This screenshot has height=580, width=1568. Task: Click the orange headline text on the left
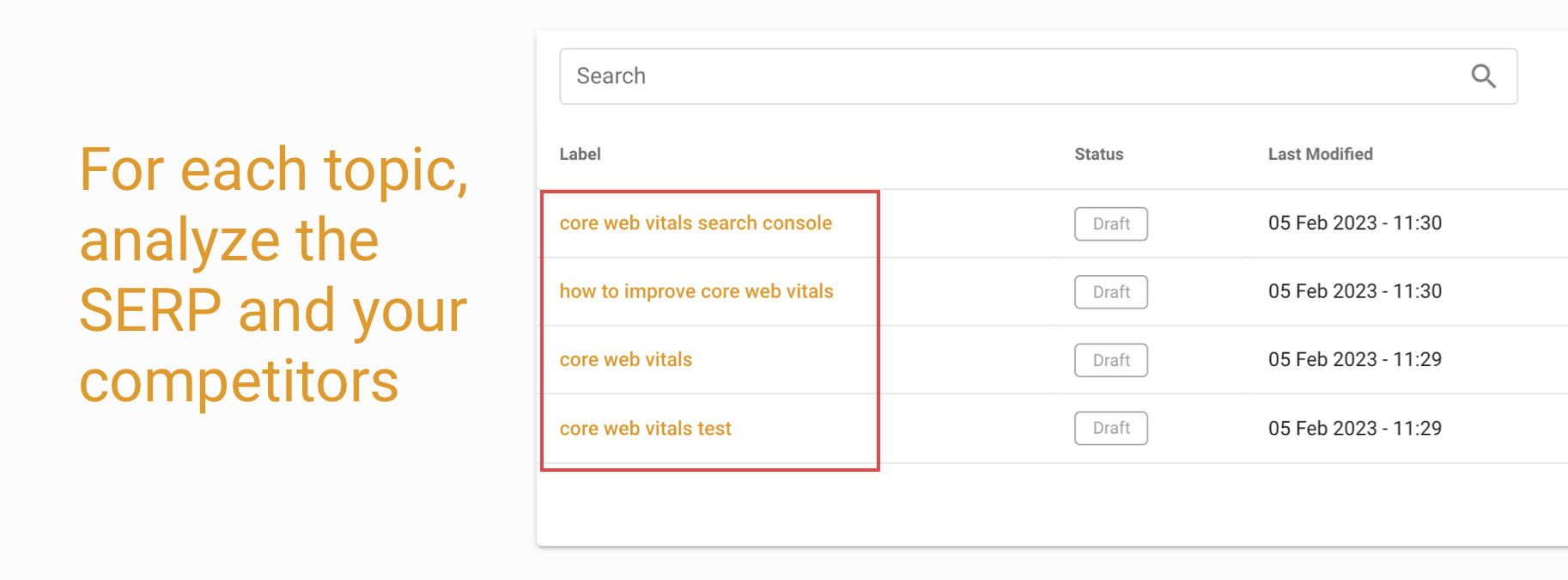tap(273, 275)
